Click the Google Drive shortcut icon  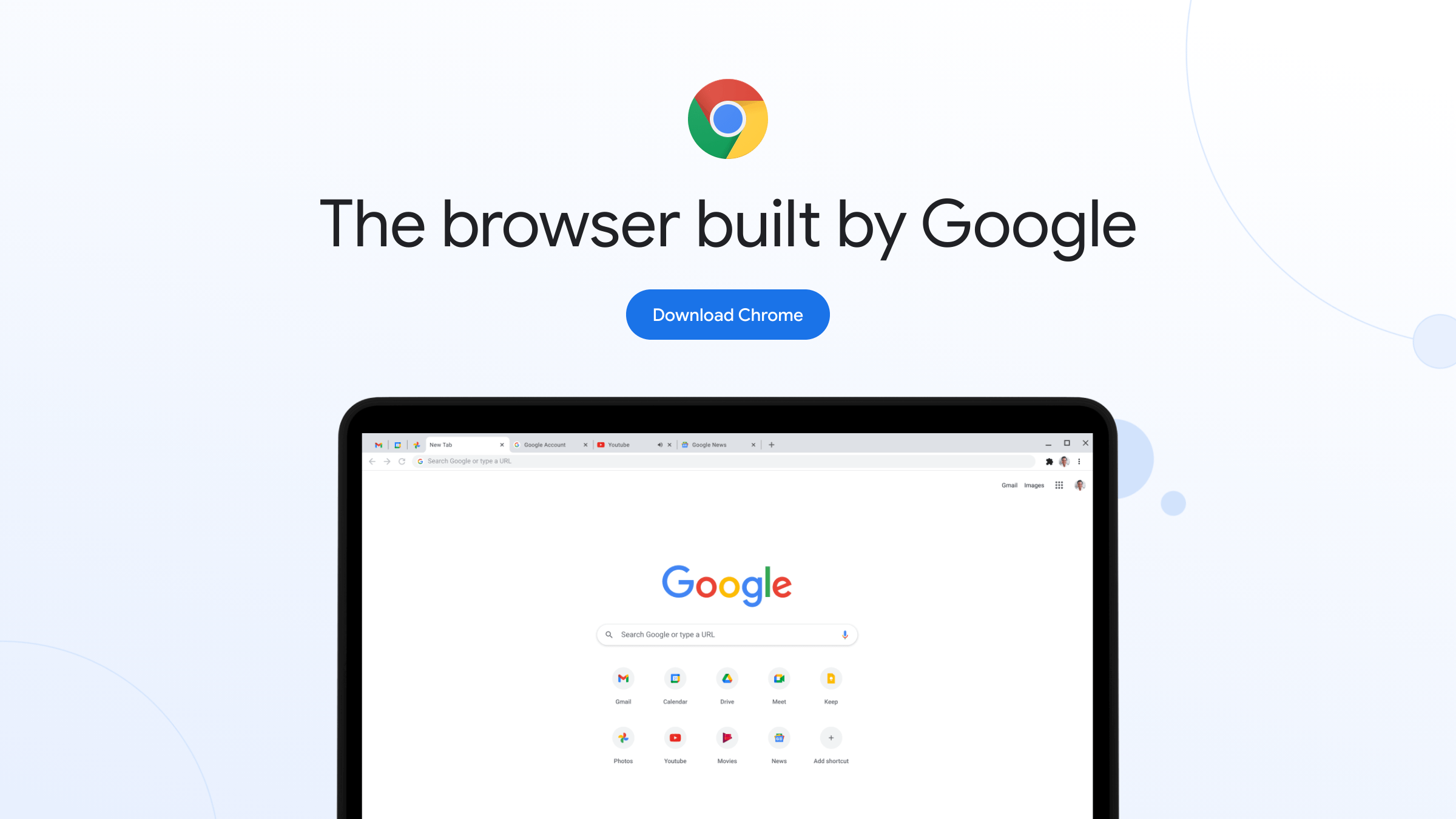point(727,678)
